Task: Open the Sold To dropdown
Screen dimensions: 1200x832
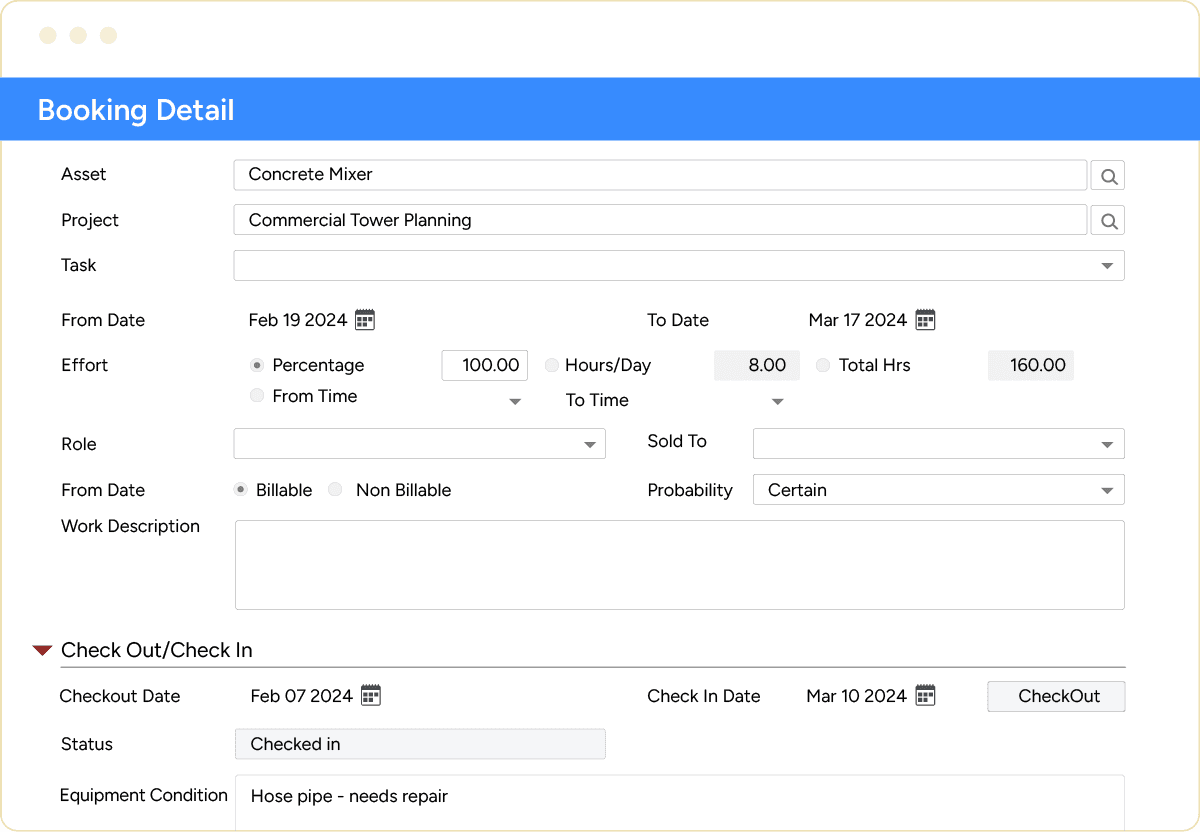Action: click(1107, 443)
